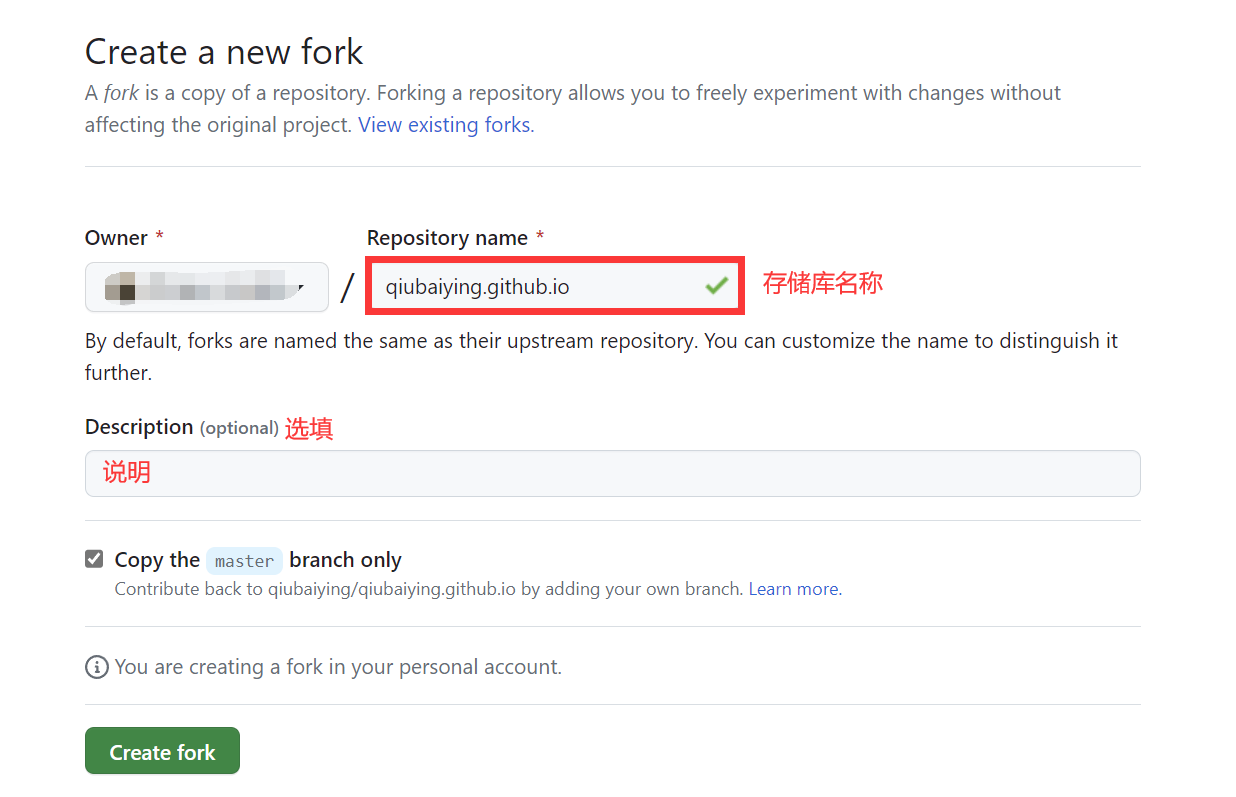Open the Owner dropdown arrow
This screenshot has width=1236, height=797.
coord(300,288)
